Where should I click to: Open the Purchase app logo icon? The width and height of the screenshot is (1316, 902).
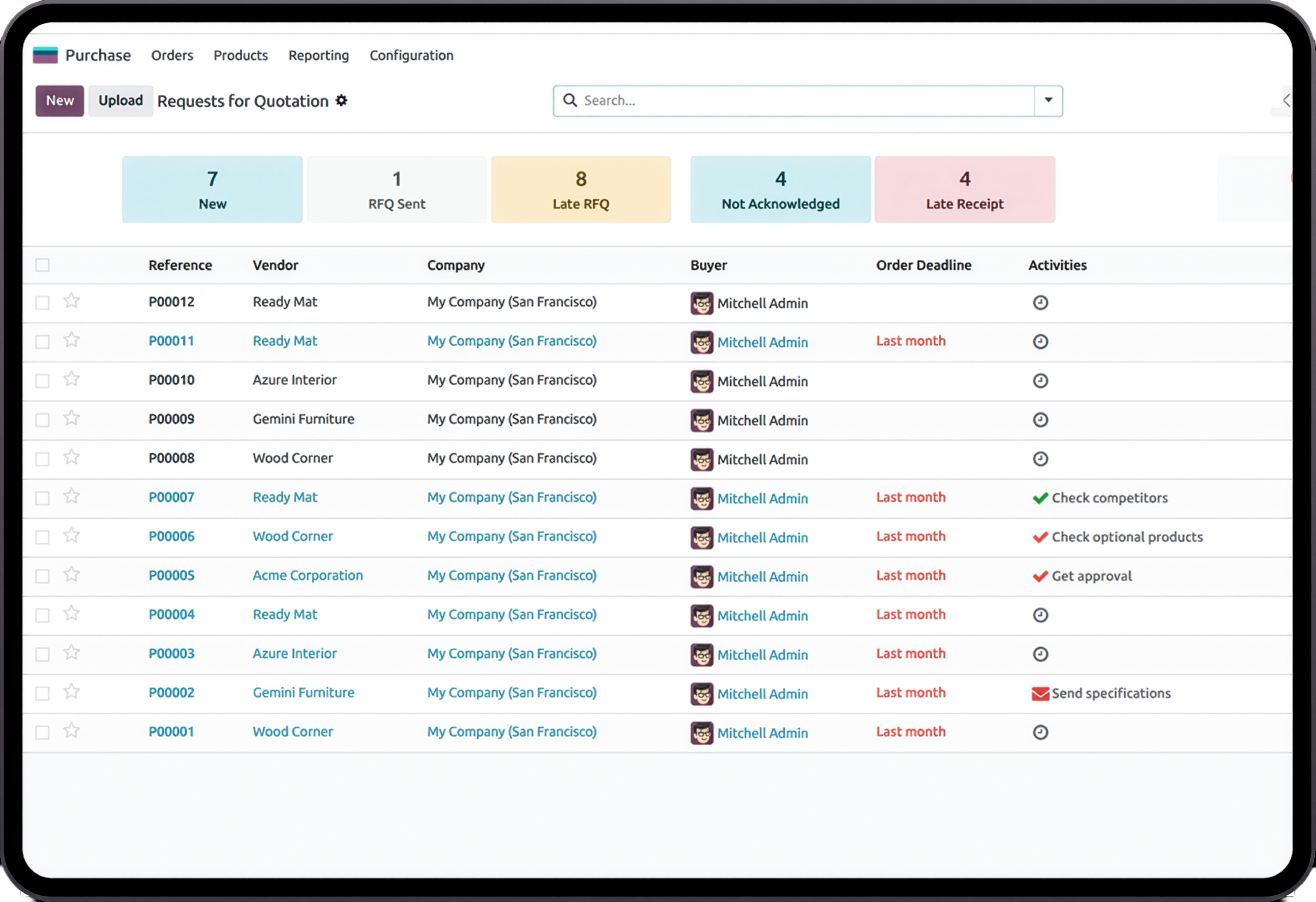(x=45, y=55)
